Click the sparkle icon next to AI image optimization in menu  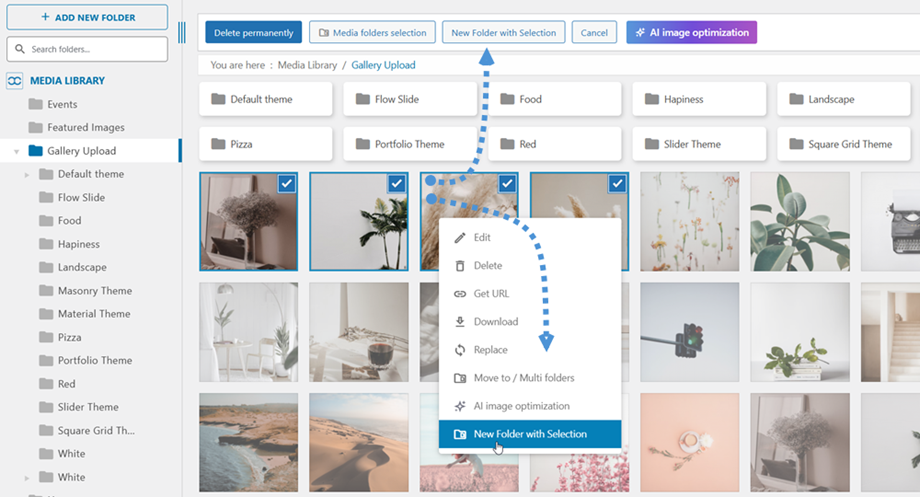[x=460, y=406]
